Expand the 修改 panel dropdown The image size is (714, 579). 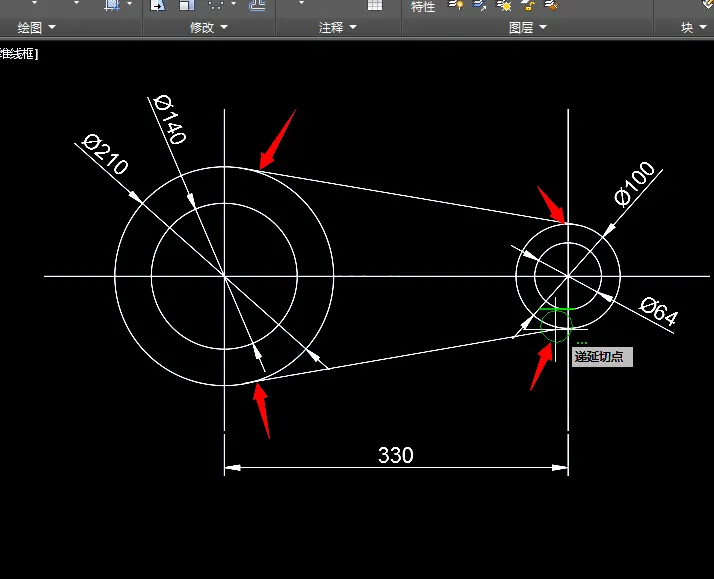209,27
